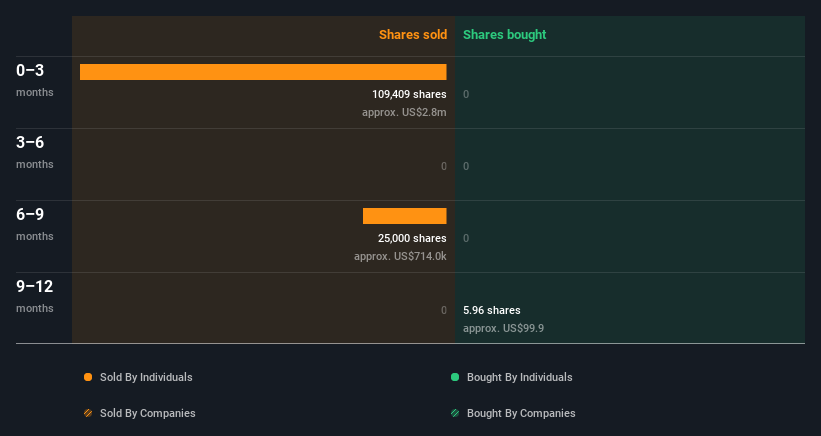Viewport: 821px width, 436px height.
Task: Select the 6–9 months orange sold bar
Action: 405,216
